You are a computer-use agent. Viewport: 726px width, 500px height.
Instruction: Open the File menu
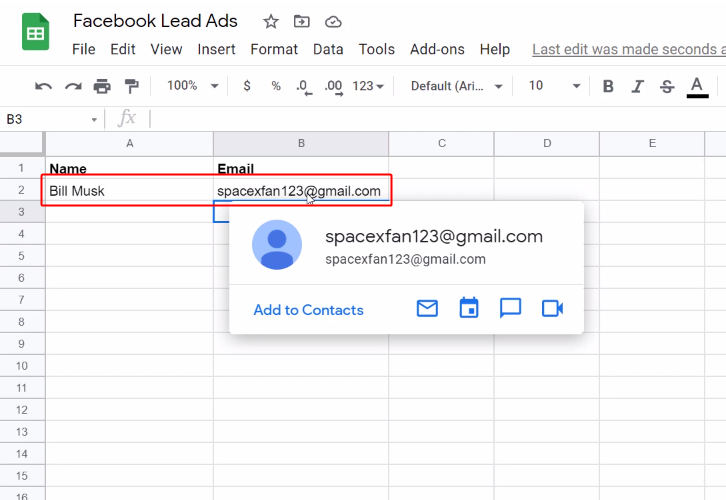coord(84,49)
